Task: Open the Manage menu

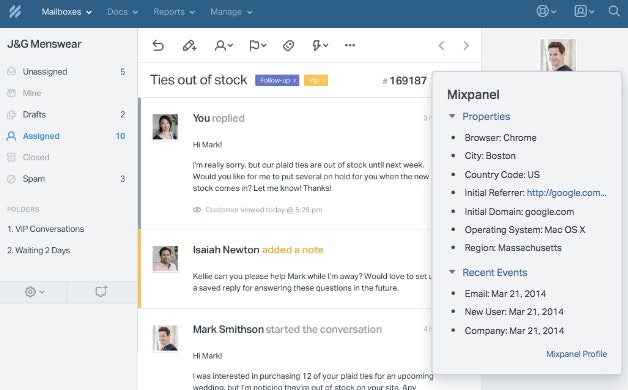Action: pos(231,12)
